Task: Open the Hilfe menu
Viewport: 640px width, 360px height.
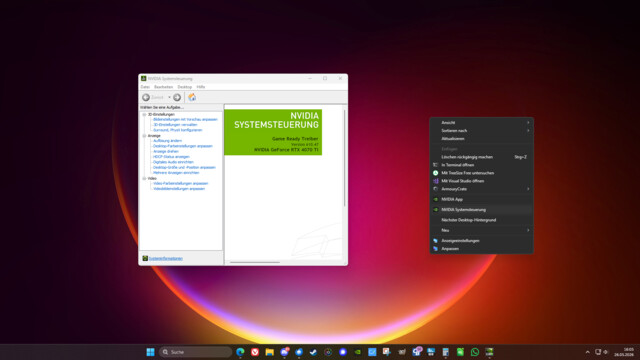Action: (x=200, y=87)
